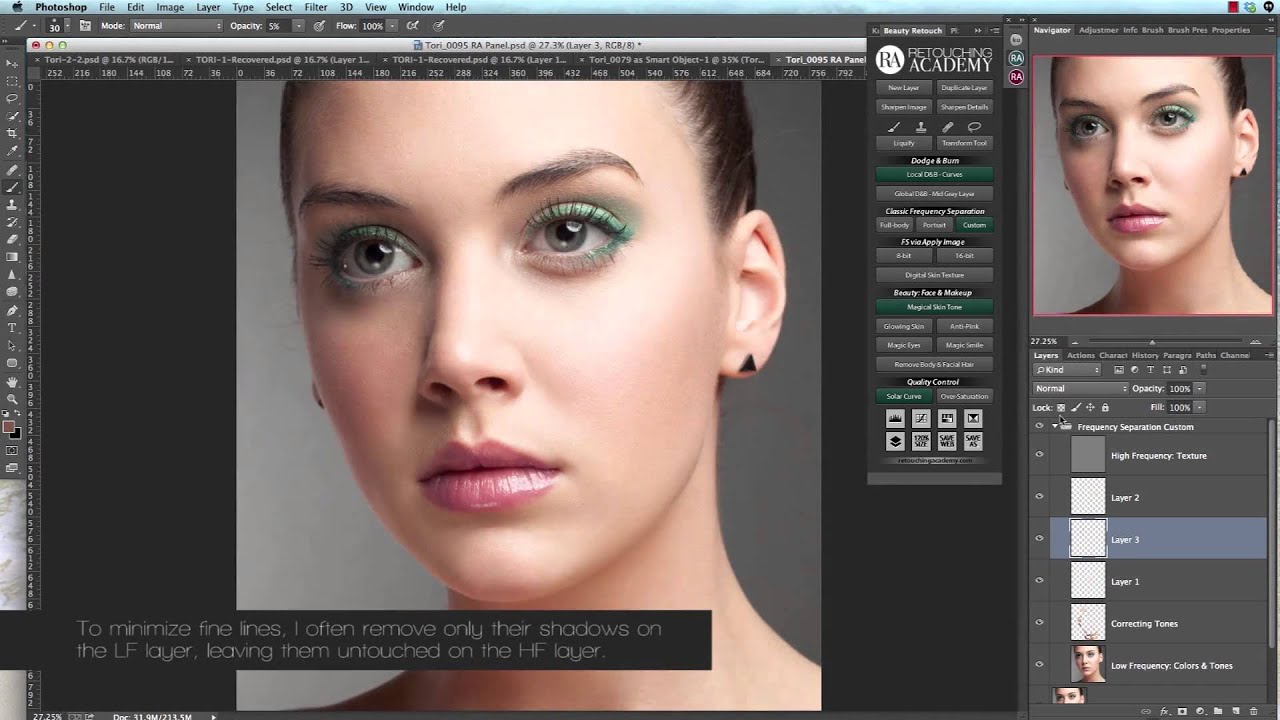
Task: Open the Image menu
Action: pyautogui.click(x=170, y=7)
